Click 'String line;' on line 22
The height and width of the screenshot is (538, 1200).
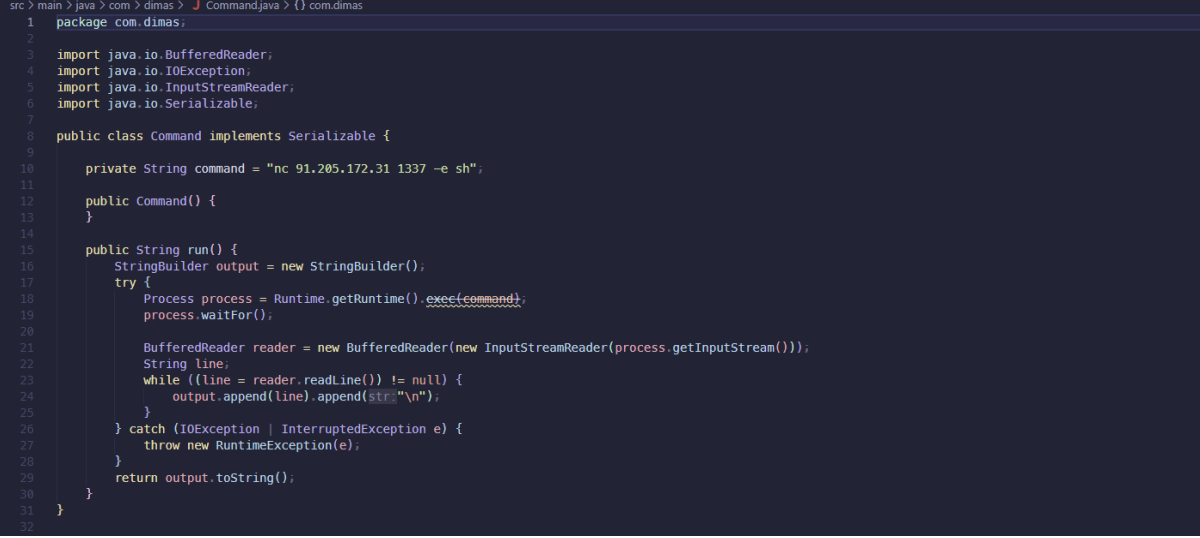pyautogui.click(x=187, y=363)
